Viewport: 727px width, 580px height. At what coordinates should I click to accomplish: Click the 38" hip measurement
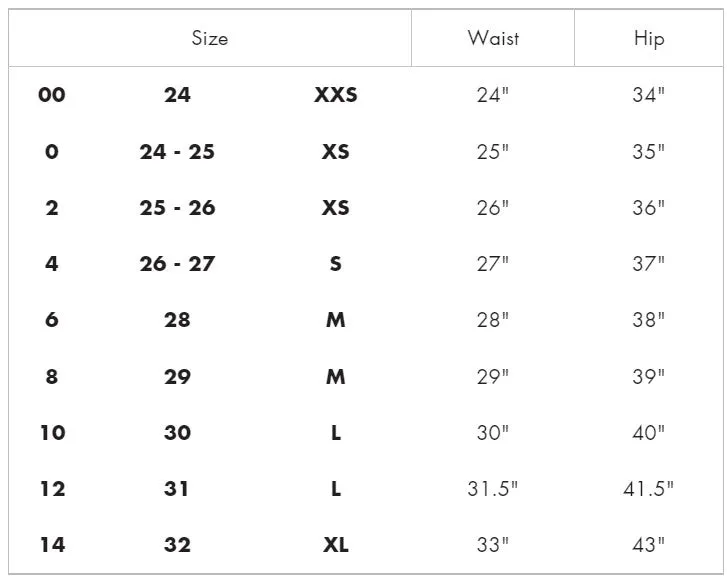pos(649,320)
